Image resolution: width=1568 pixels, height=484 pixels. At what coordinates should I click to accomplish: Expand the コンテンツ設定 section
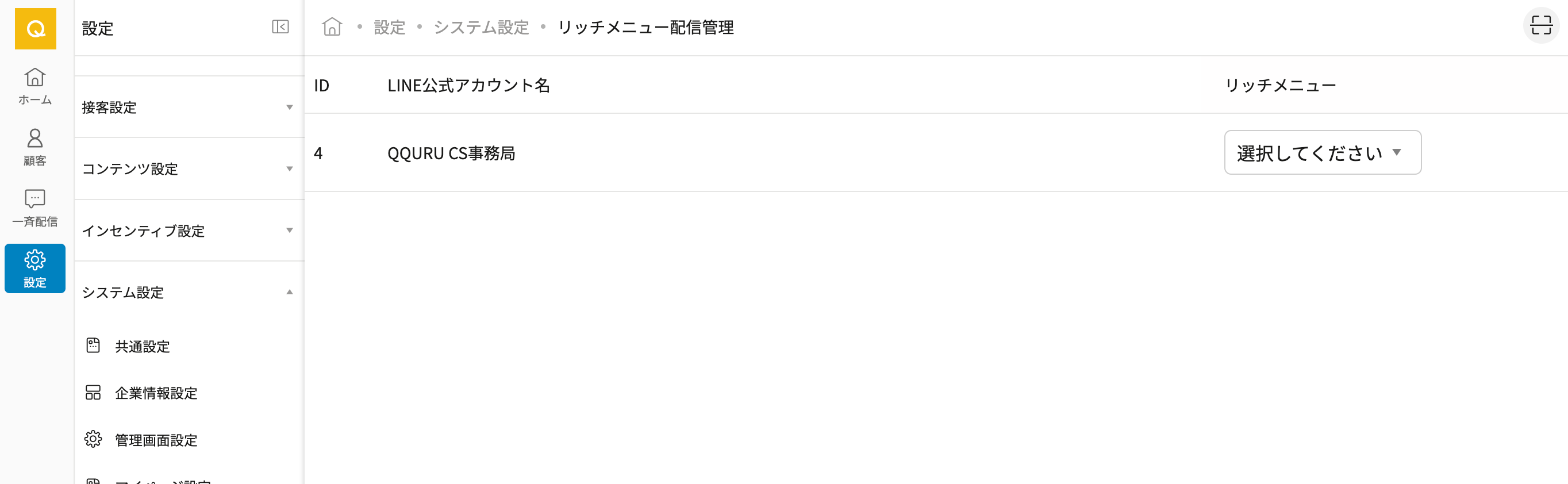click(188, 168)
